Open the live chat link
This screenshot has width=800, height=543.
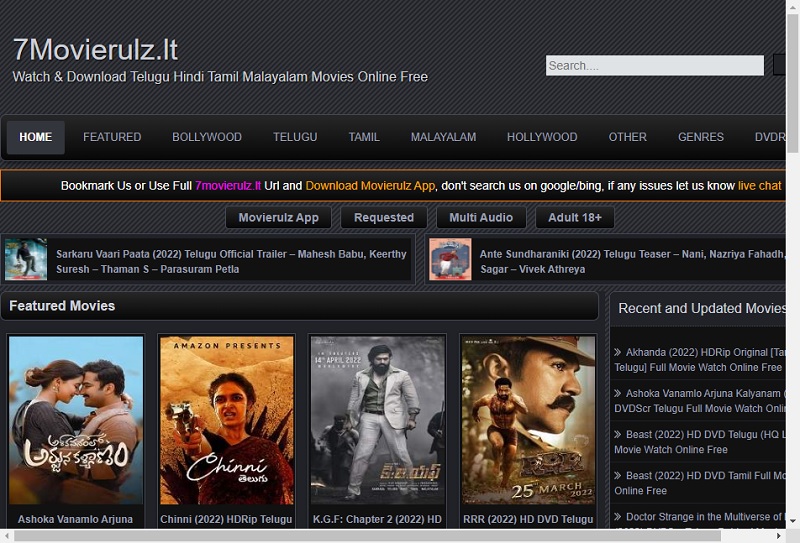[x=759, y=186]
